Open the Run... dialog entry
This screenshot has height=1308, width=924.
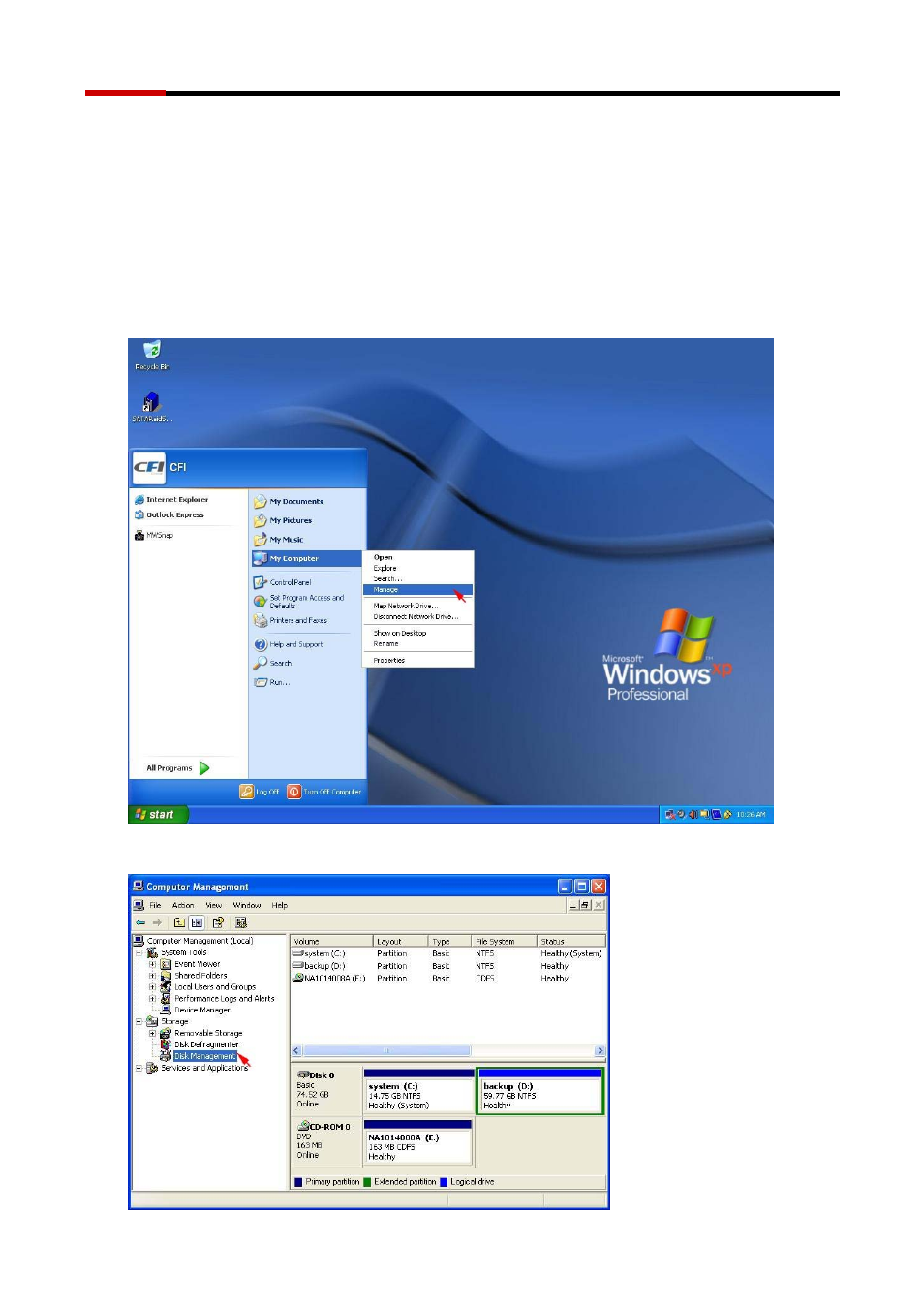point(271,683)
